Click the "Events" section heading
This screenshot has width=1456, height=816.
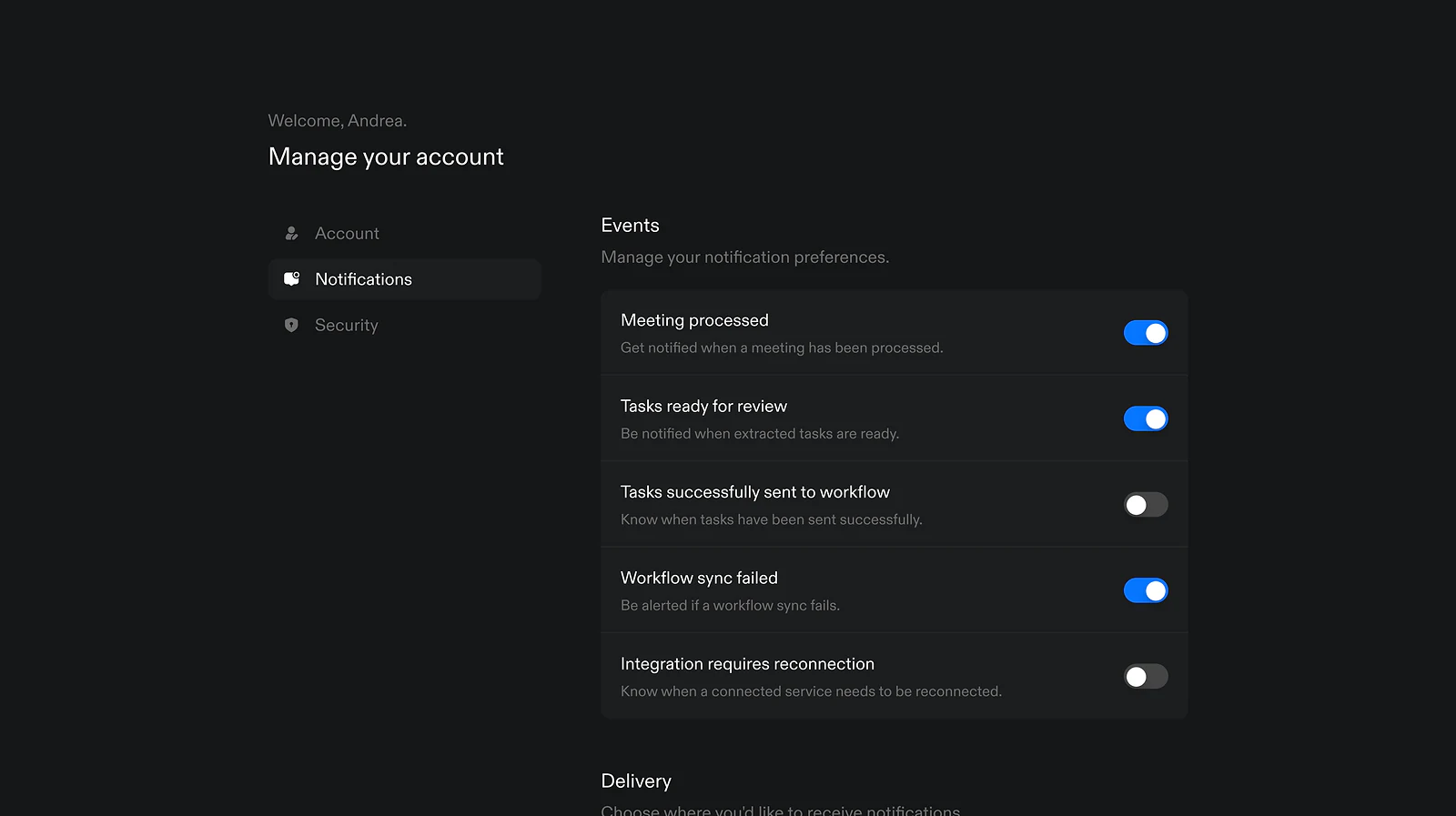[x=630, y=226]
